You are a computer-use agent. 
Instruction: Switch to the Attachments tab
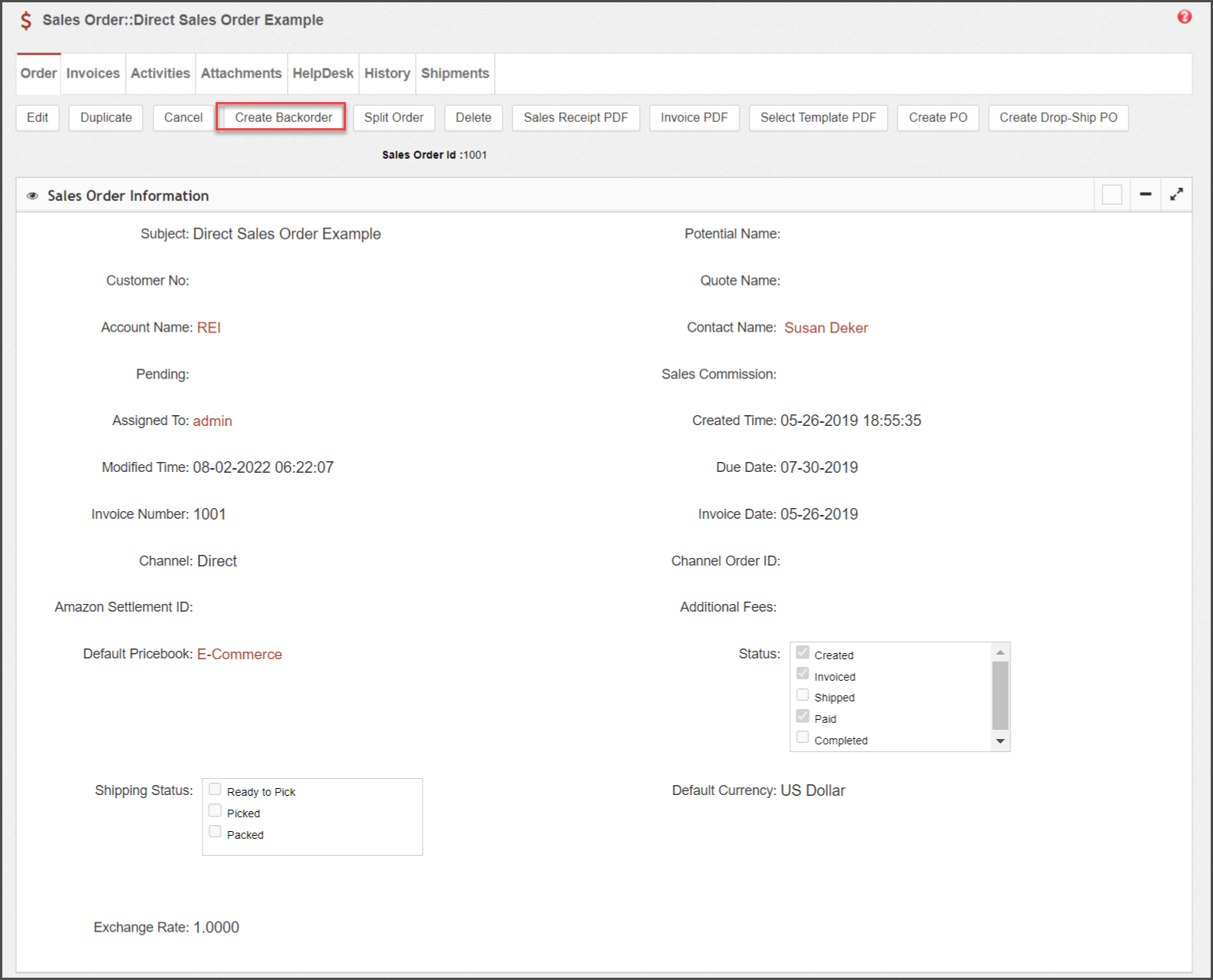(241, 74)
